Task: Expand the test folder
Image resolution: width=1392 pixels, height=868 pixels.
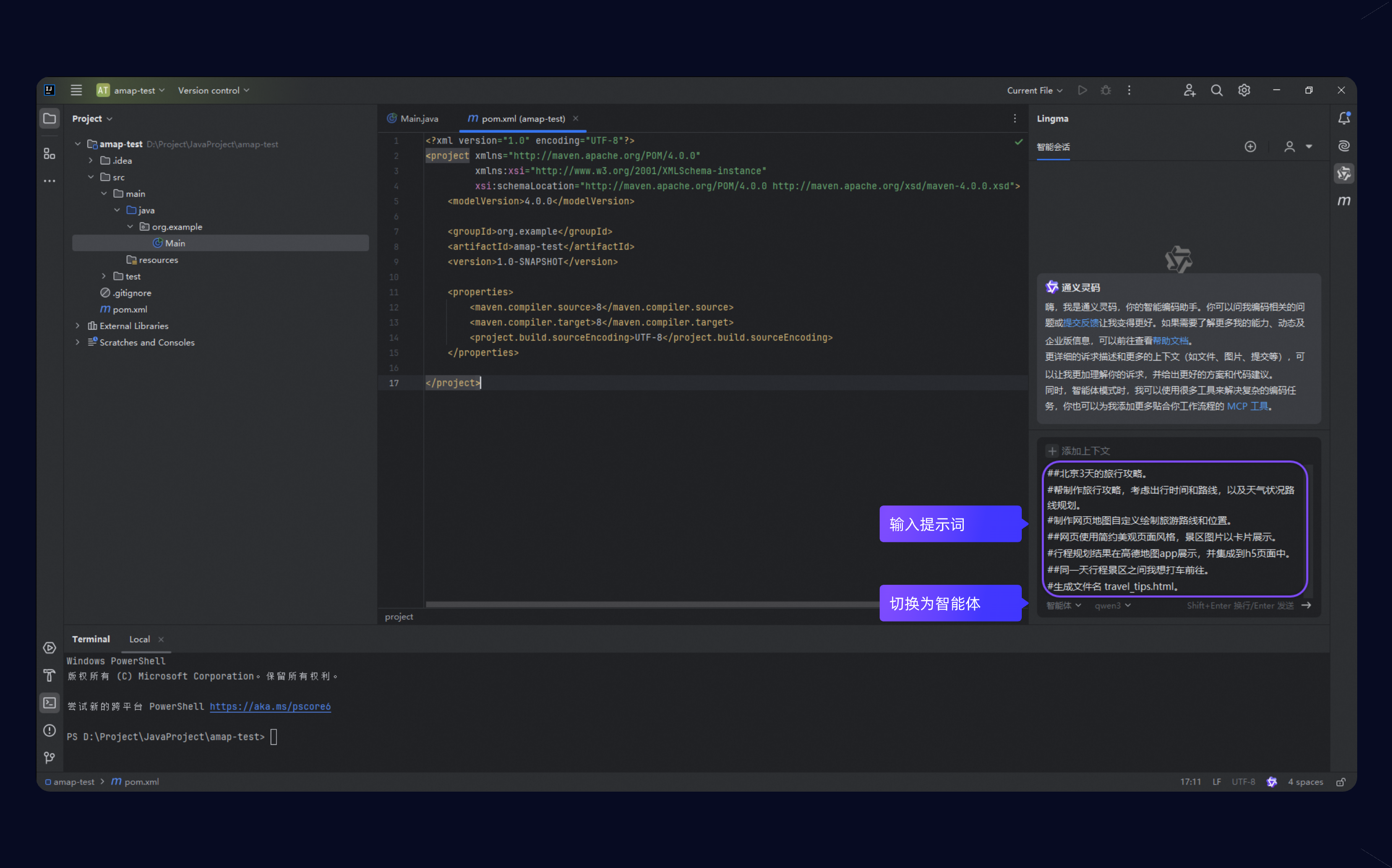Action: point(104,276)
